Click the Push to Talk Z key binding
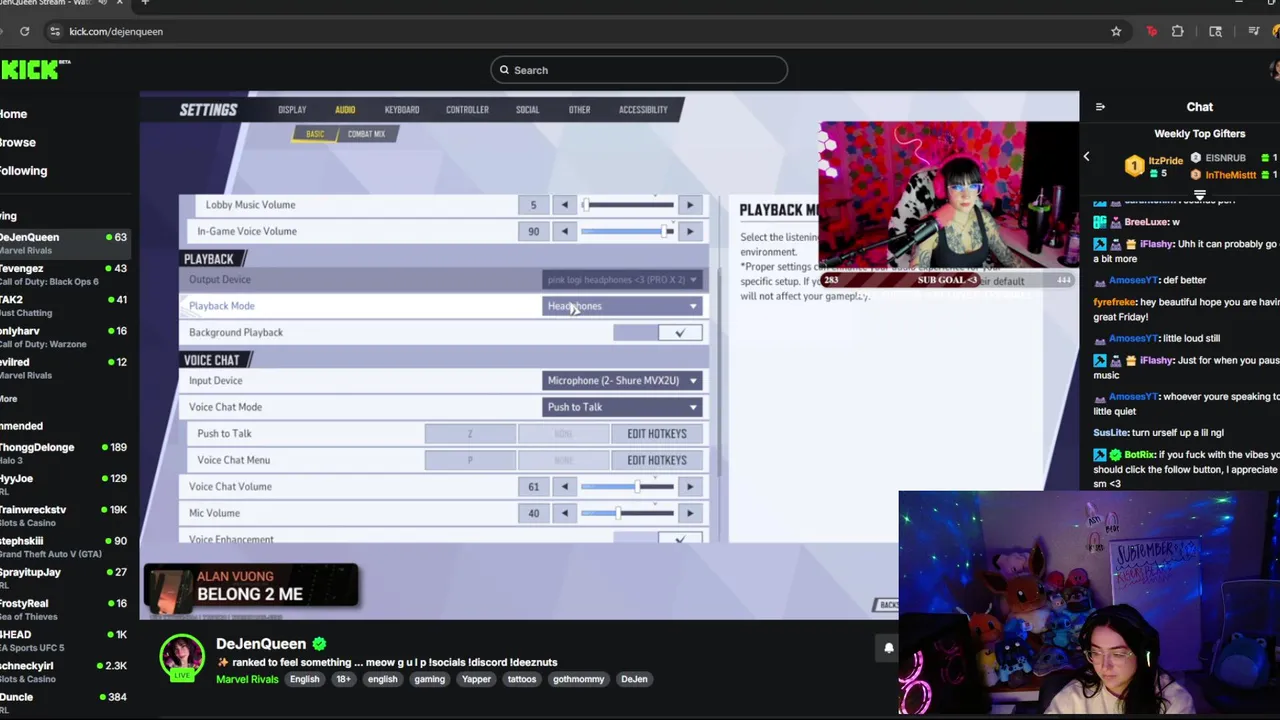 click(470, 434)
